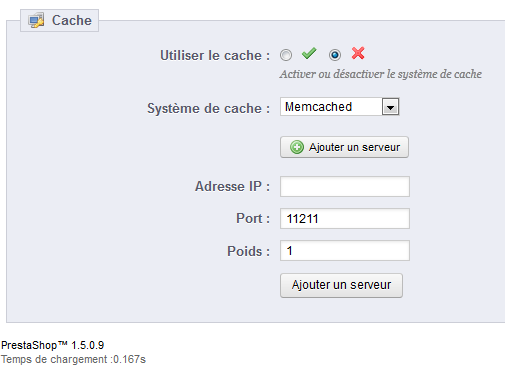This screenshot has width=505, height=388.
Task: Click the Utiliser le cache label
Action: 215,55
